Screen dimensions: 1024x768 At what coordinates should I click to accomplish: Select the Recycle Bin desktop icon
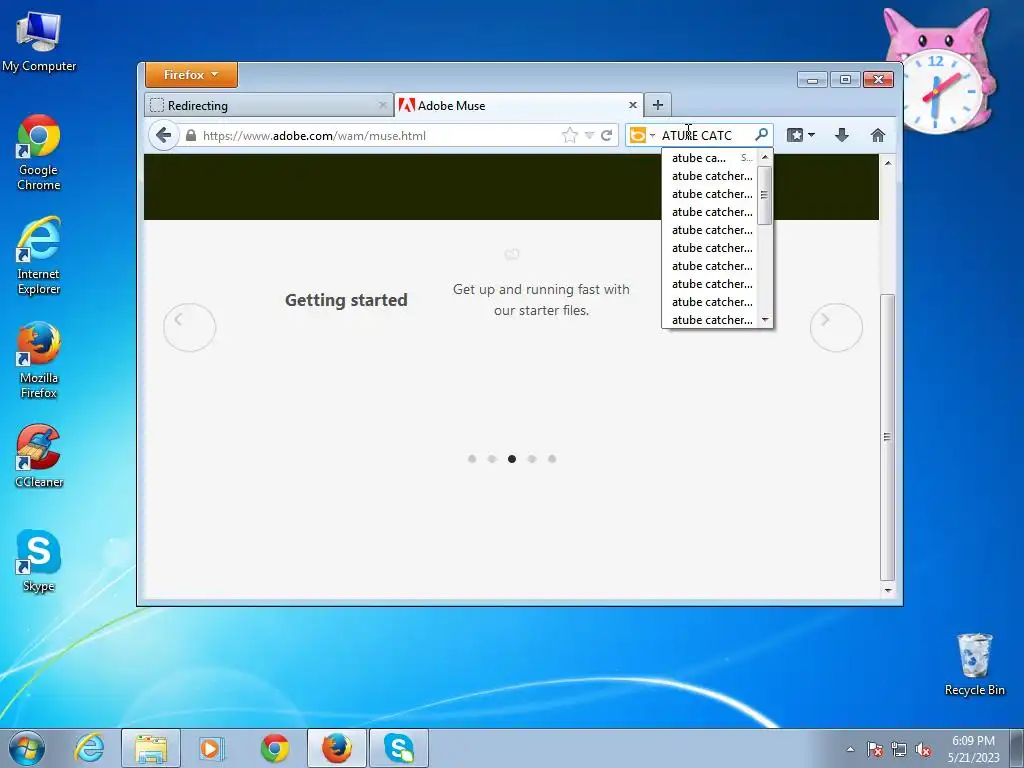point(974,664)
